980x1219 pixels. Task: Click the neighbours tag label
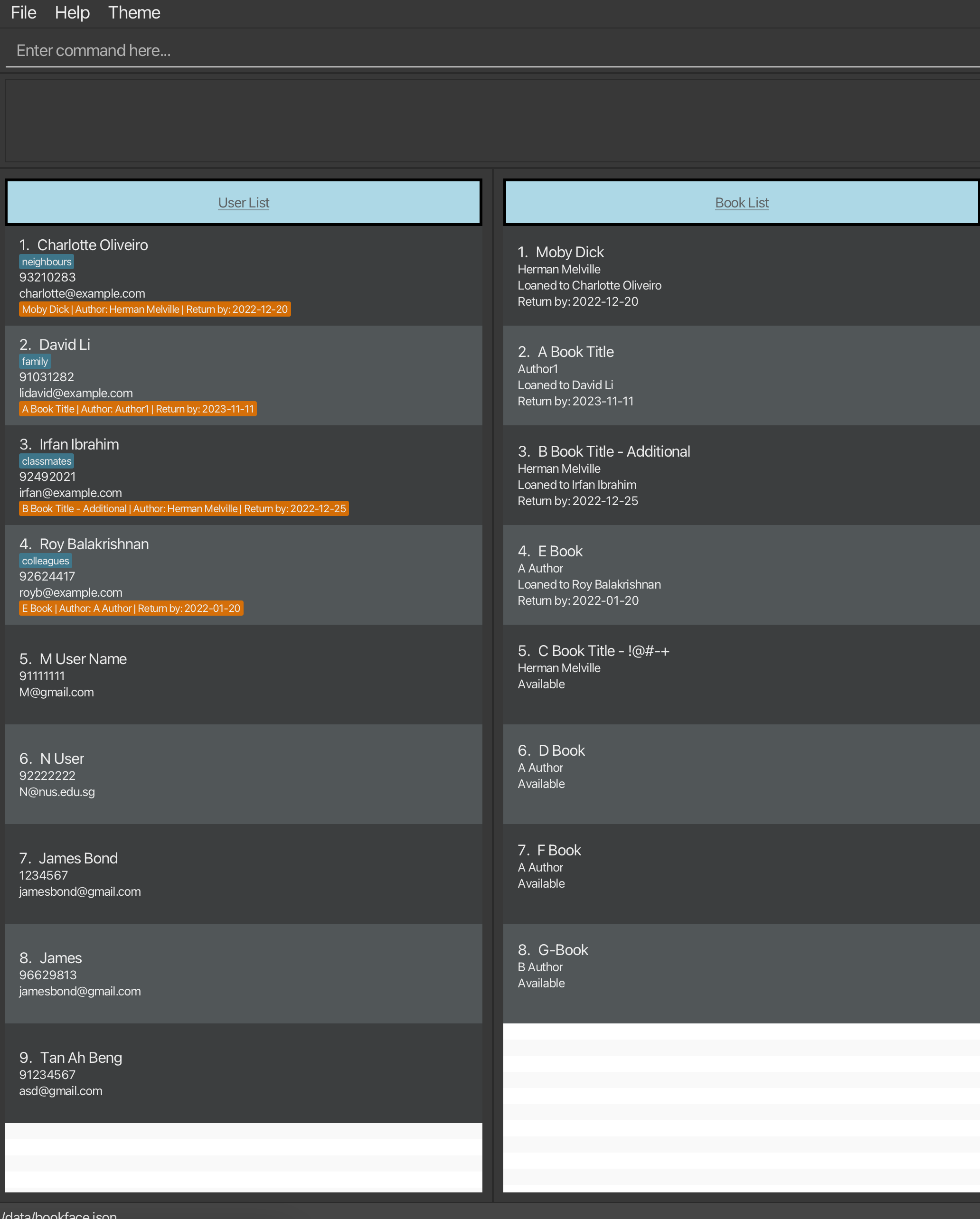click(x=47, y=262)
